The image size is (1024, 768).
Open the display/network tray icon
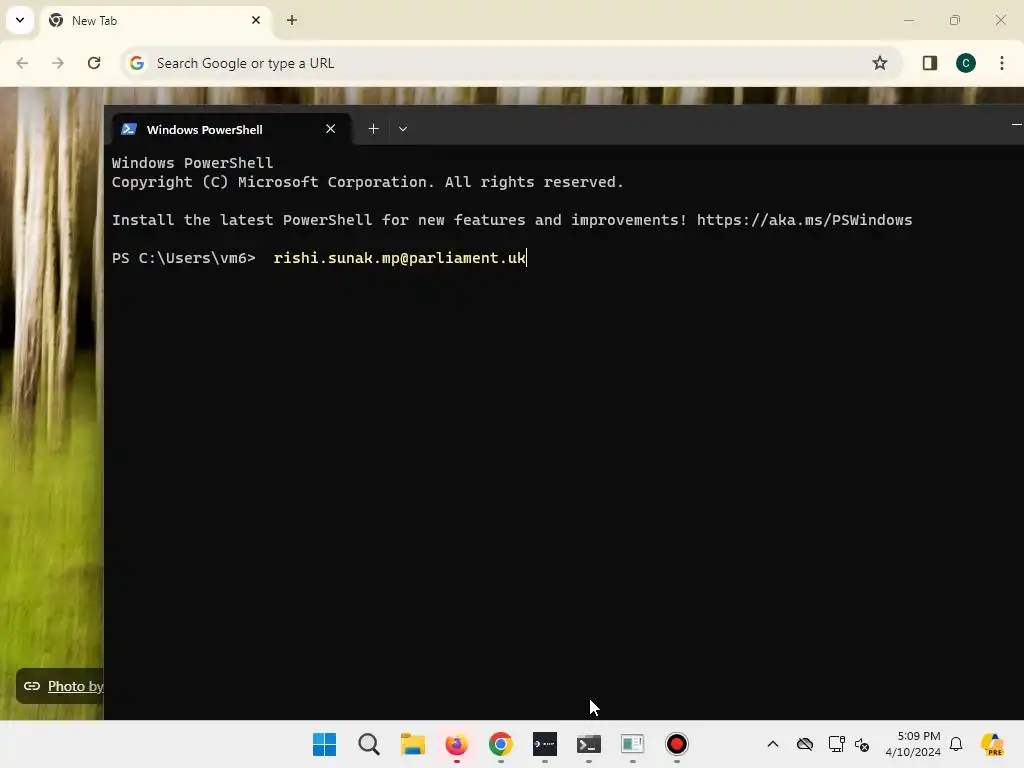[837, 744]
